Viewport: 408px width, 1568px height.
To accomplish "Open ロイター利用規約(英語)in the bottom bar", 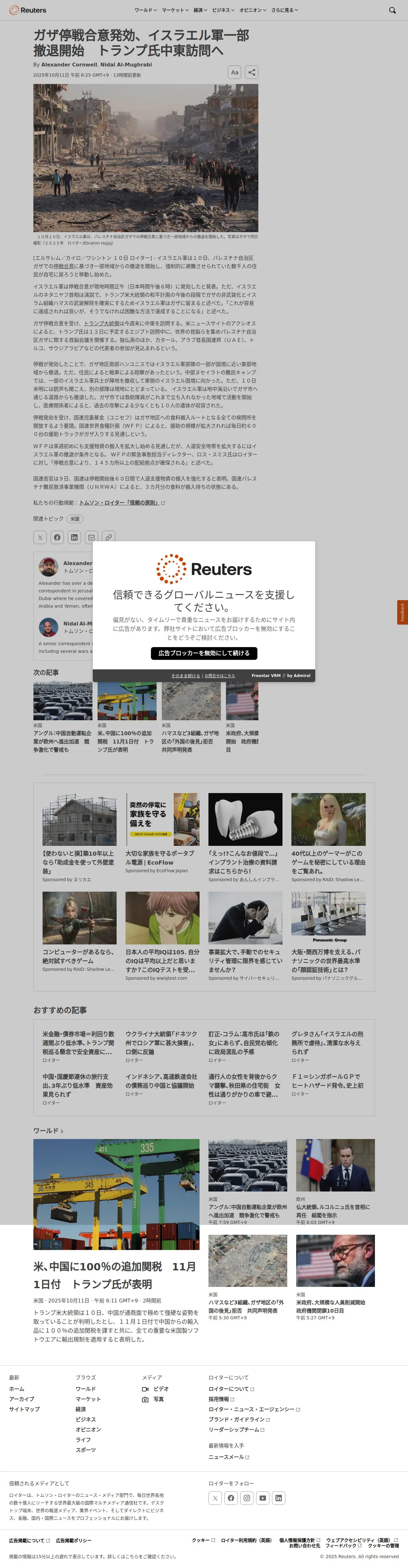I will coord(246,1540).
